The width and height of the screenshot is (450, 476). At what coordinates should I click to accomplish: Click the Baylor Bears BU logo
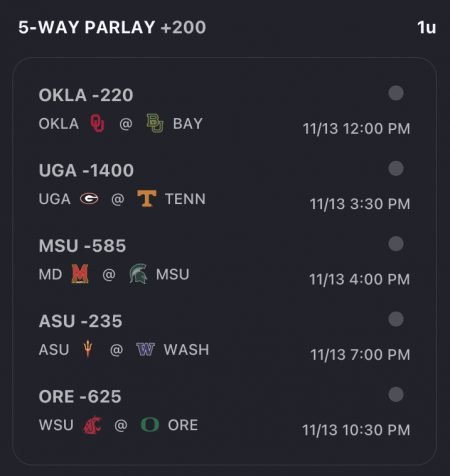click(155, 123)
